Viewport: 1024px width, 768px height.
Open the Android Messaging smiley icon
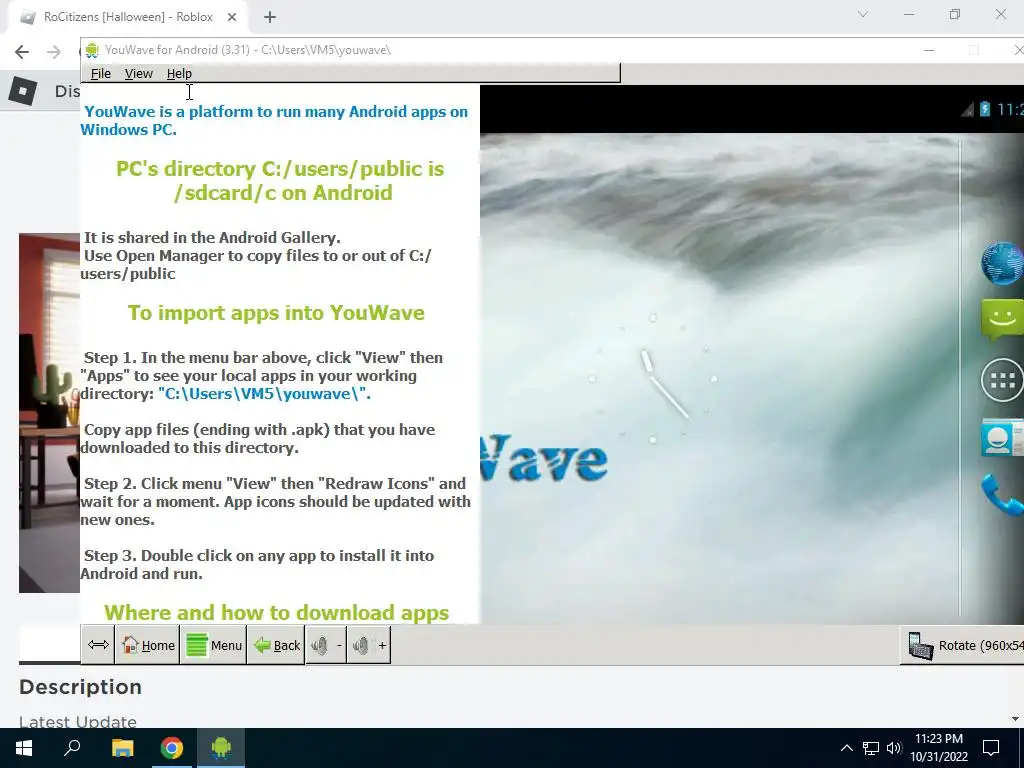tap(1002, 319)
